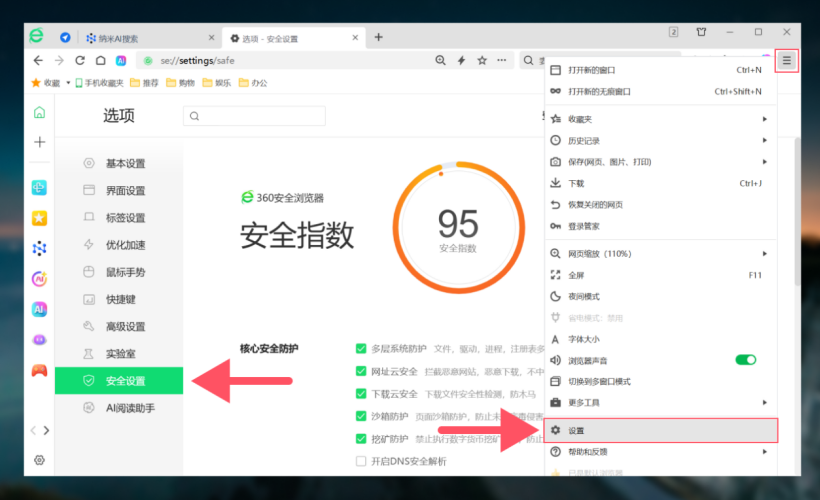Expand the 网页缩放 (110%) submenu
The width and height of the screenshot is (820, 500).
click(660, 254)
